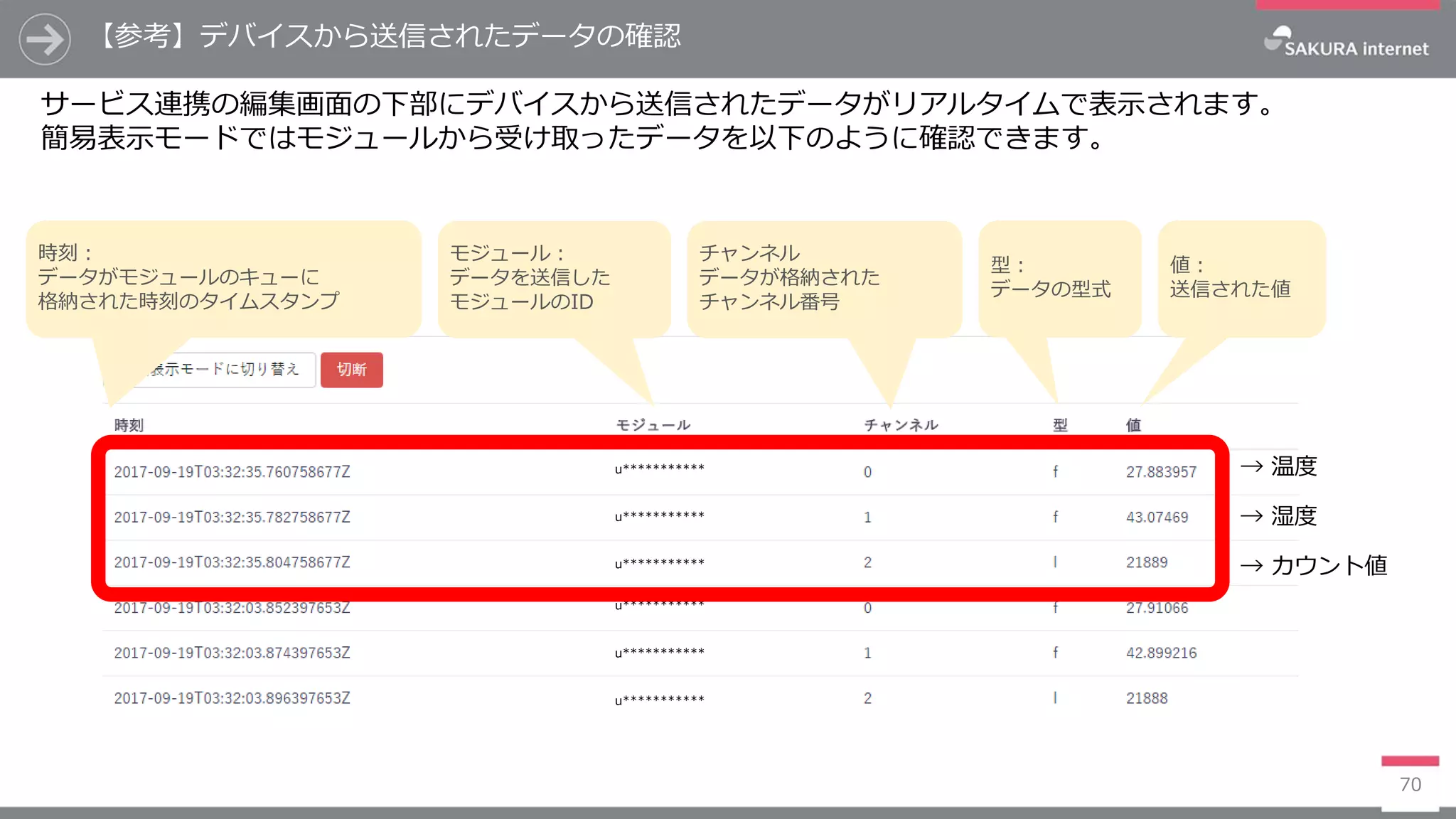Viewport: 1456px width, 819px height.
Task: Click the value 21888
Action: click(x=1146, y=698)
